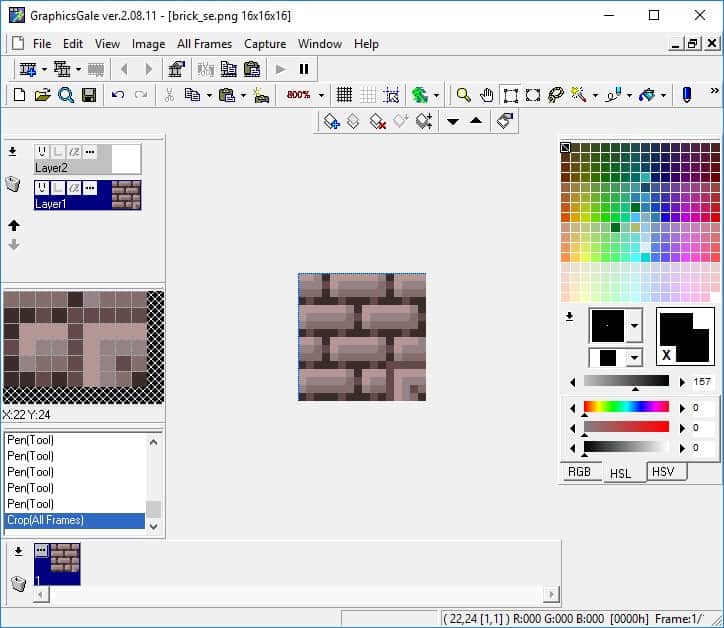This screenshot has width=724, height=628.
Task: Click the Add frame icon
Action: (x=28, y=70)
